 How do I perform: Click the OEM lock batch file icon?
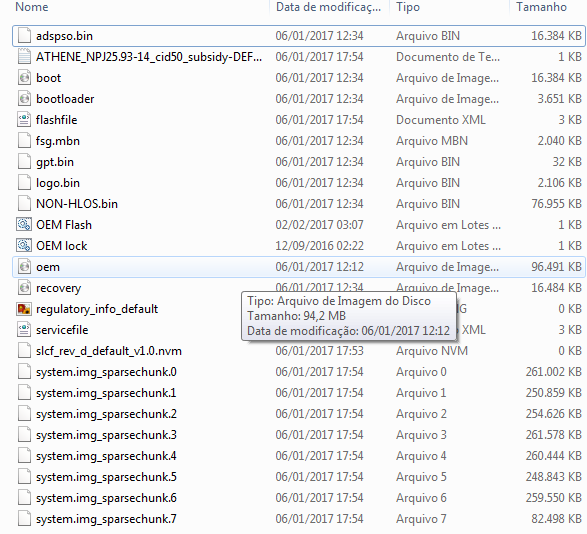point(24,246)
